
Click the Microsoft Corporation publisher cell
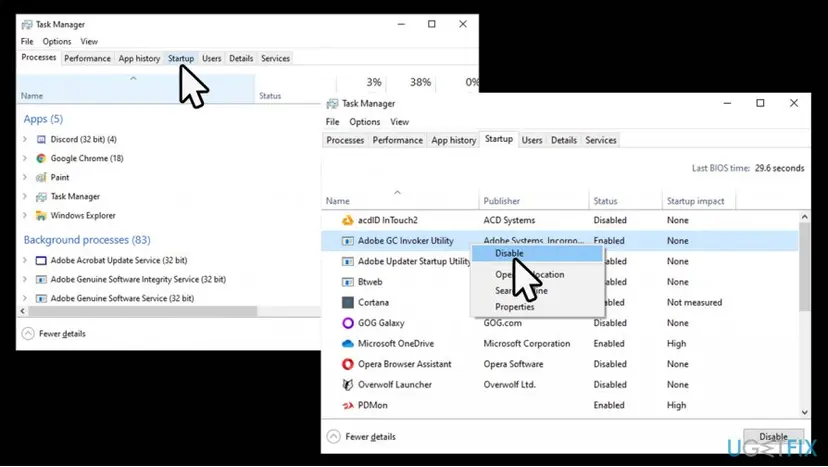point(526,343)
